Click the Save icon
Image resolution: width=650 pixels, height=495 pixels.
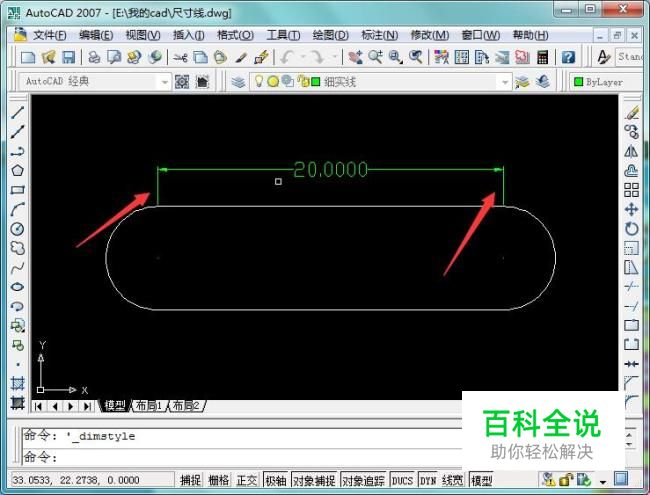point(68,57)
